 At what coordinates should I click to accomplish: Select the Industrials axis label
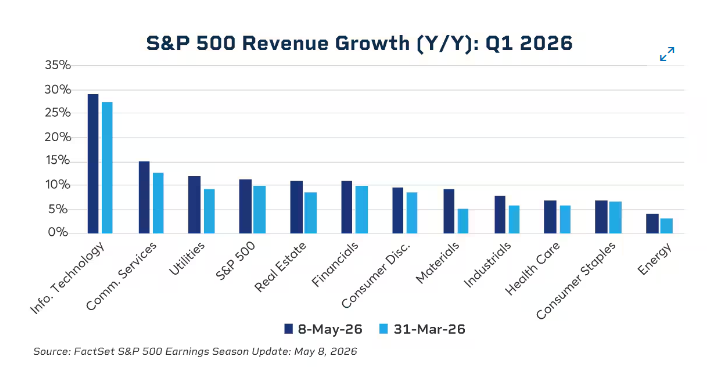coord(487,265)
